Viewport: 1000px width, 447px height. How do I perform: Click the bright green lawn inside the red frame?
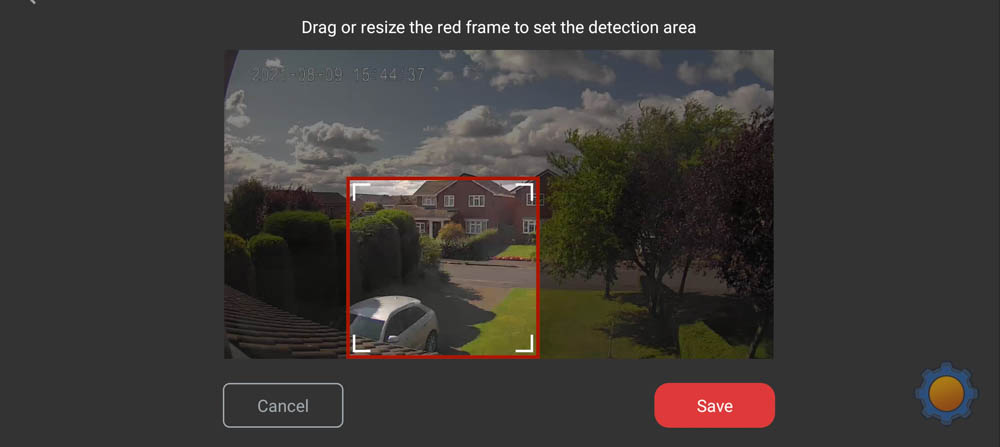(505, 322)
